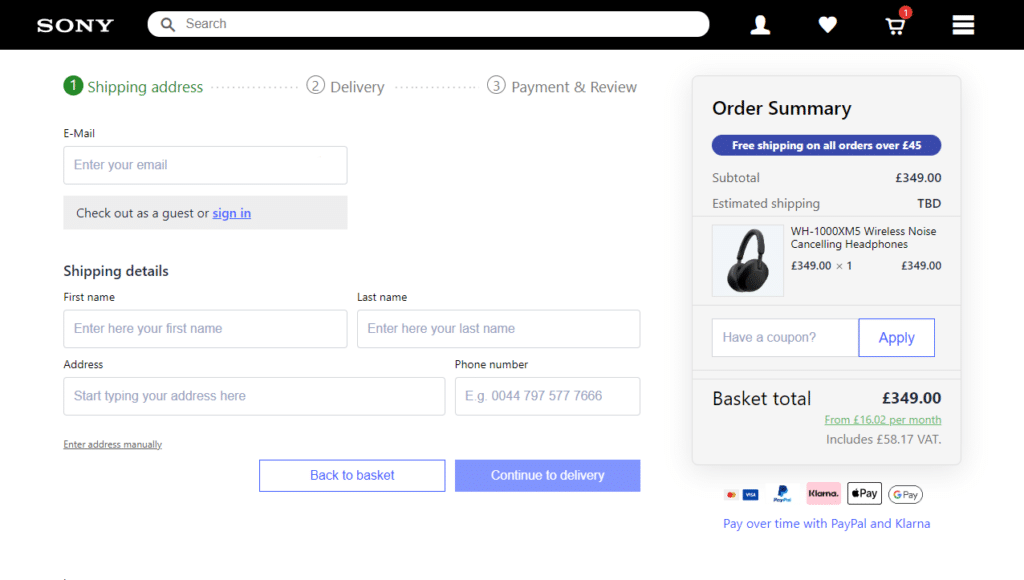Click the search magnifier icon
Screen dimensions: 1024x580
coord(168,24)
